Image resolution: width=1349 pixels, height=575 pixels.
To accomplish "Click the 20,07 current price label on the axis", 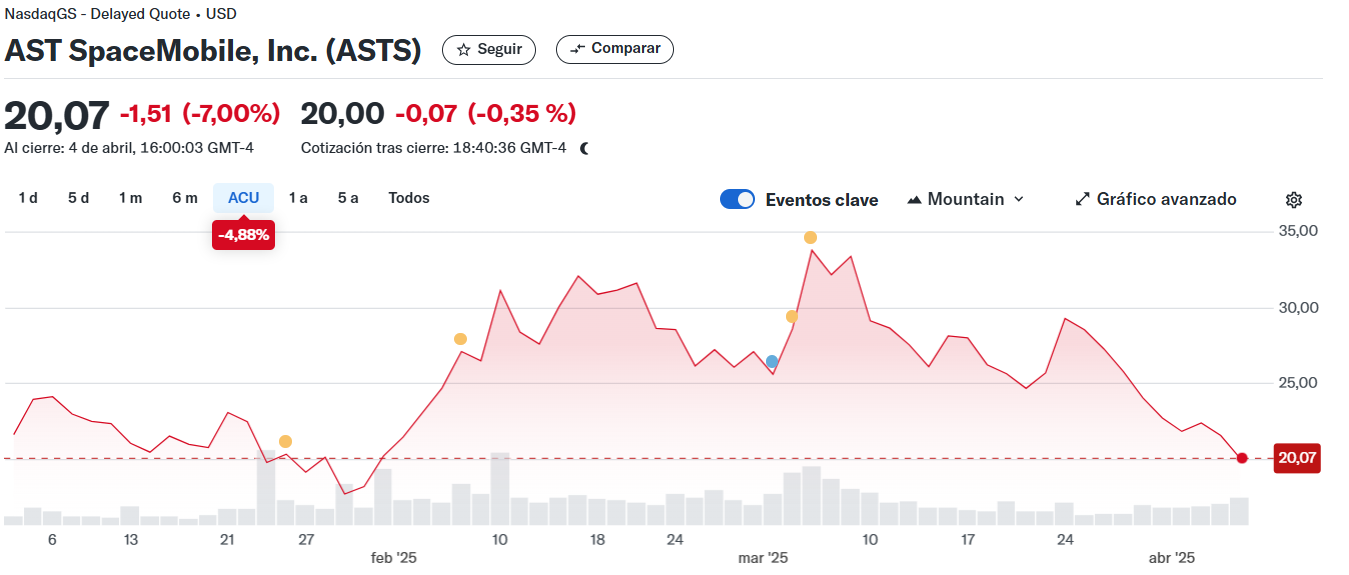I will (1297, 458).
